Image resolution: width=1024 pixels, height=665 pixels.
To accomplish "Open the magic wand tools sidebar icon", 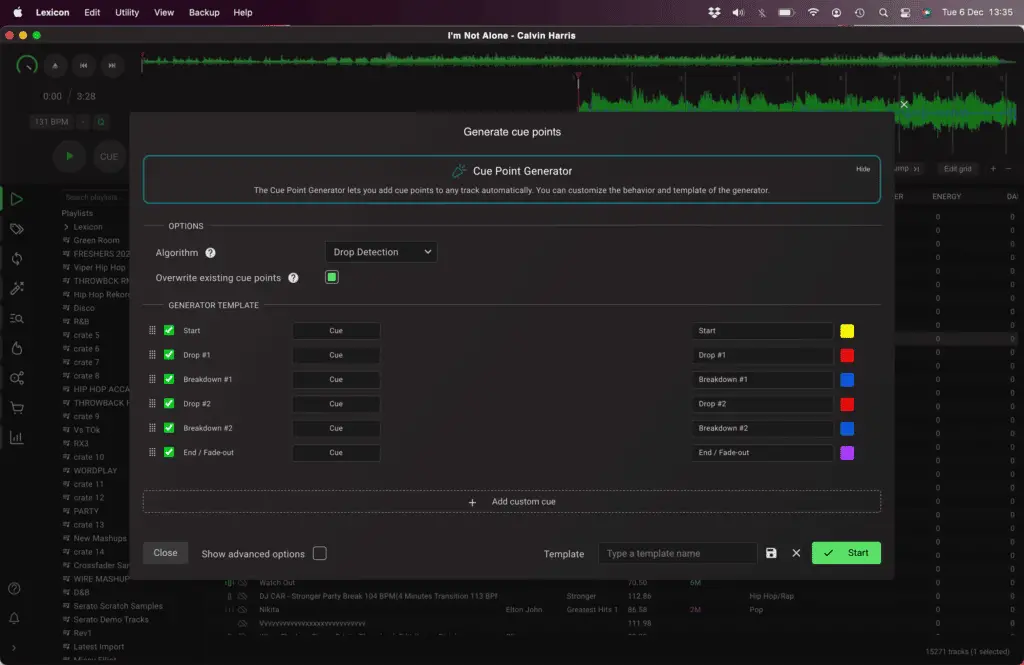I will coord(17,288).
